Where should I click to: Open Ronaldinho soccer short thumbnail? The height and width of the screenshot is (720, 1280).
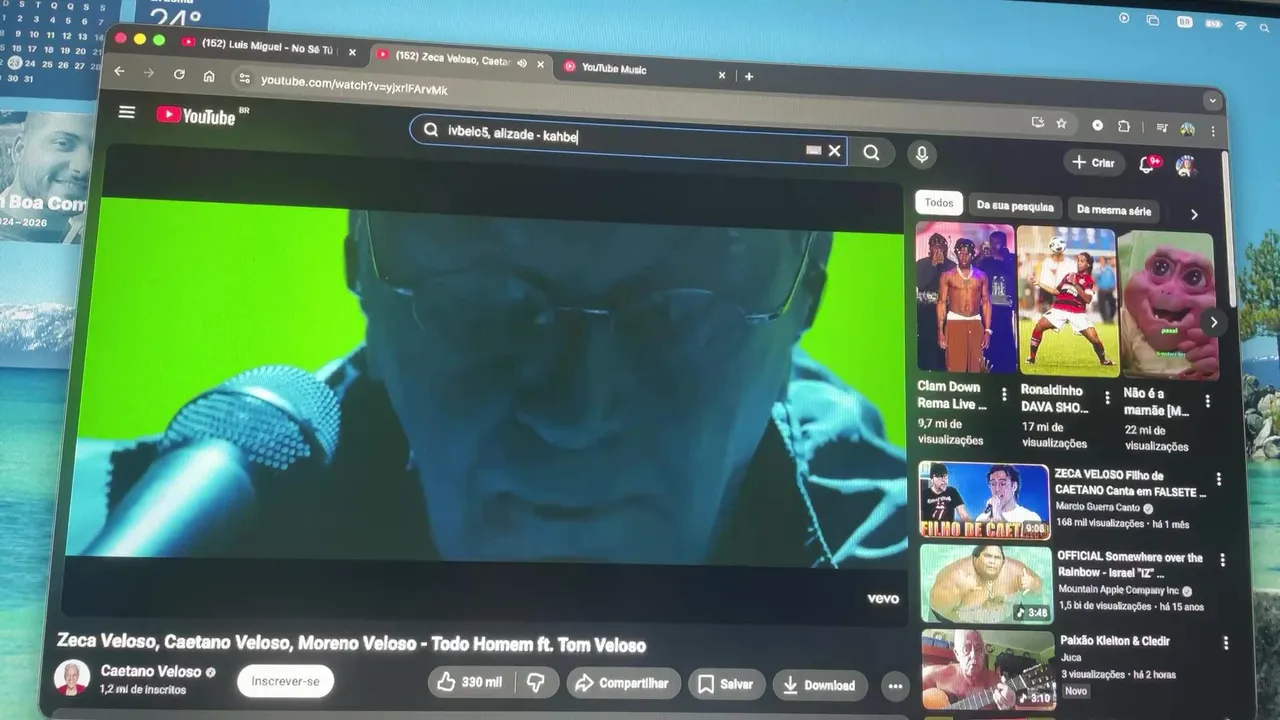tap(1067, 300)
